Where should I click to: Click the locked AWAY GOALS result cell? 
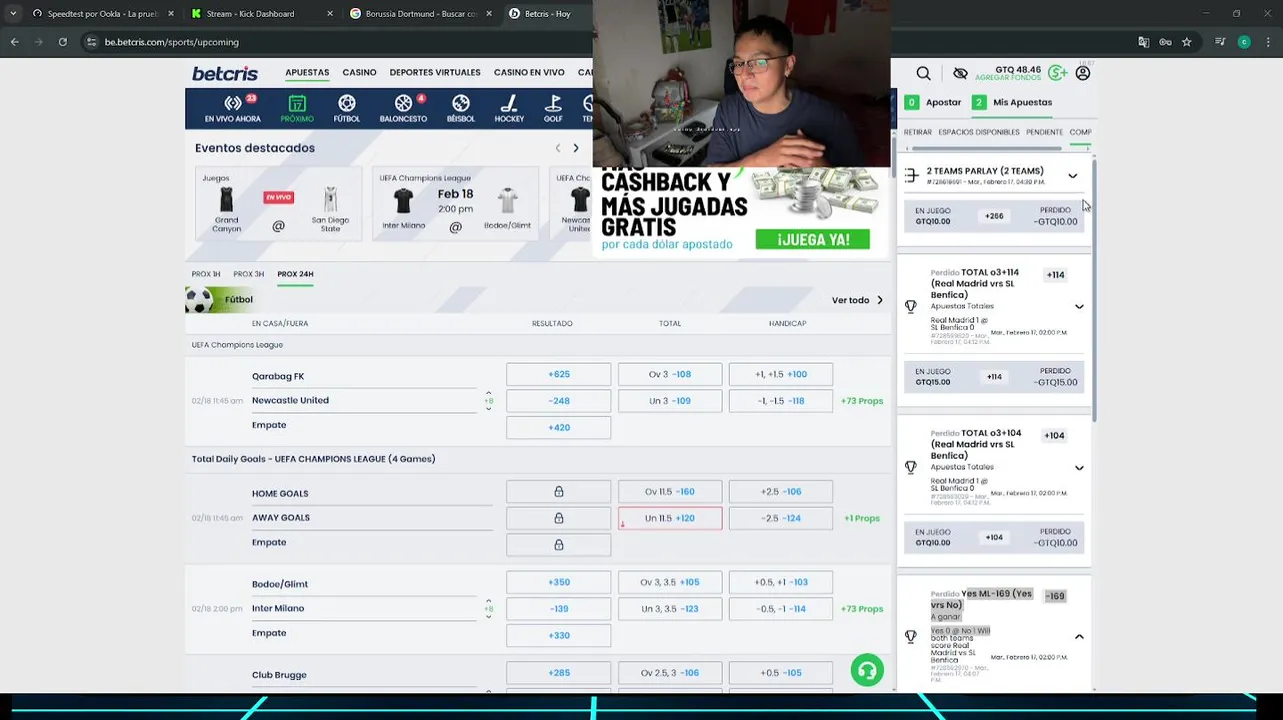[x=558, y=518]
